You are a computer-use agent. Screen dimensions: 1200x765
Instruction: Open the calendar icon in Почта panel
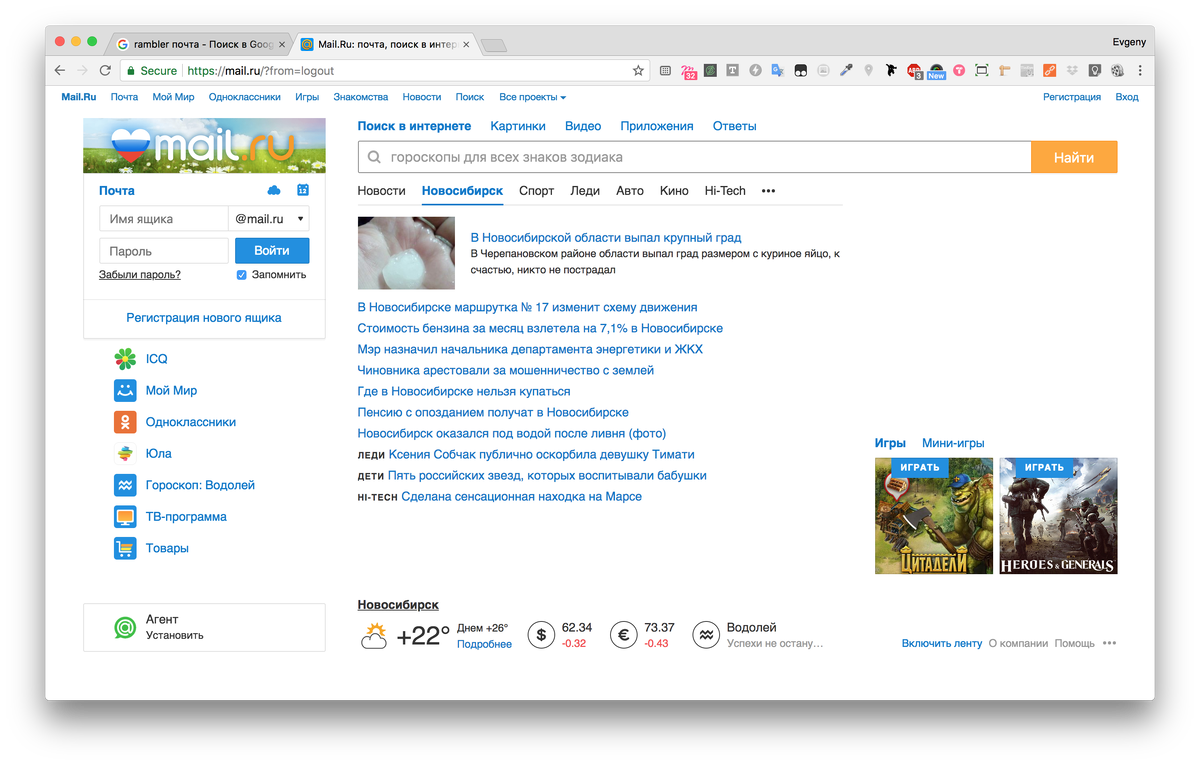(x=303, y=190)
